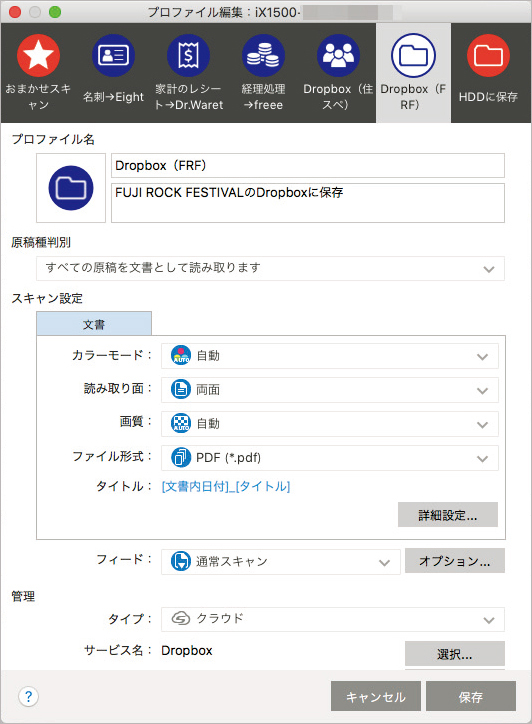This screenshot has width=532, height=724.
Task: Open the フィード feed mode dropdown
Action: tap(281, 562)
